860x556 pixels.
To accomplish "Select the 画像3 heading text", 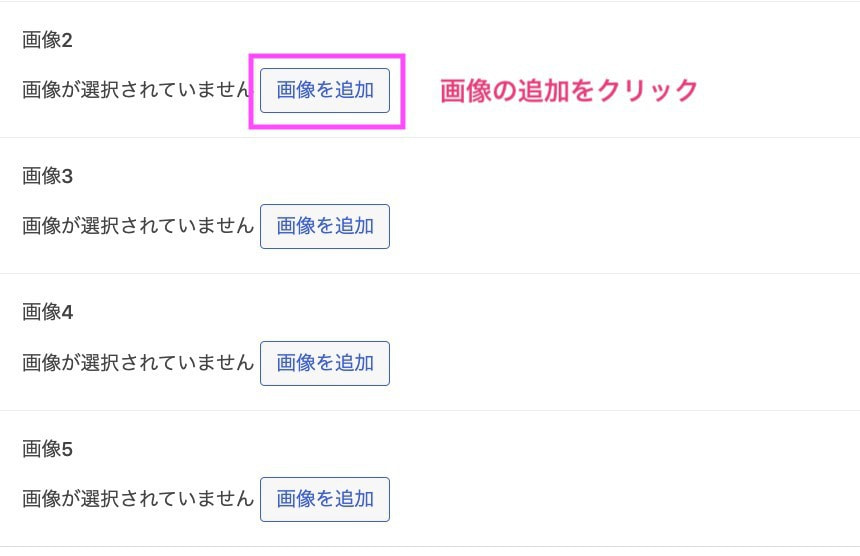I will 48,177.
